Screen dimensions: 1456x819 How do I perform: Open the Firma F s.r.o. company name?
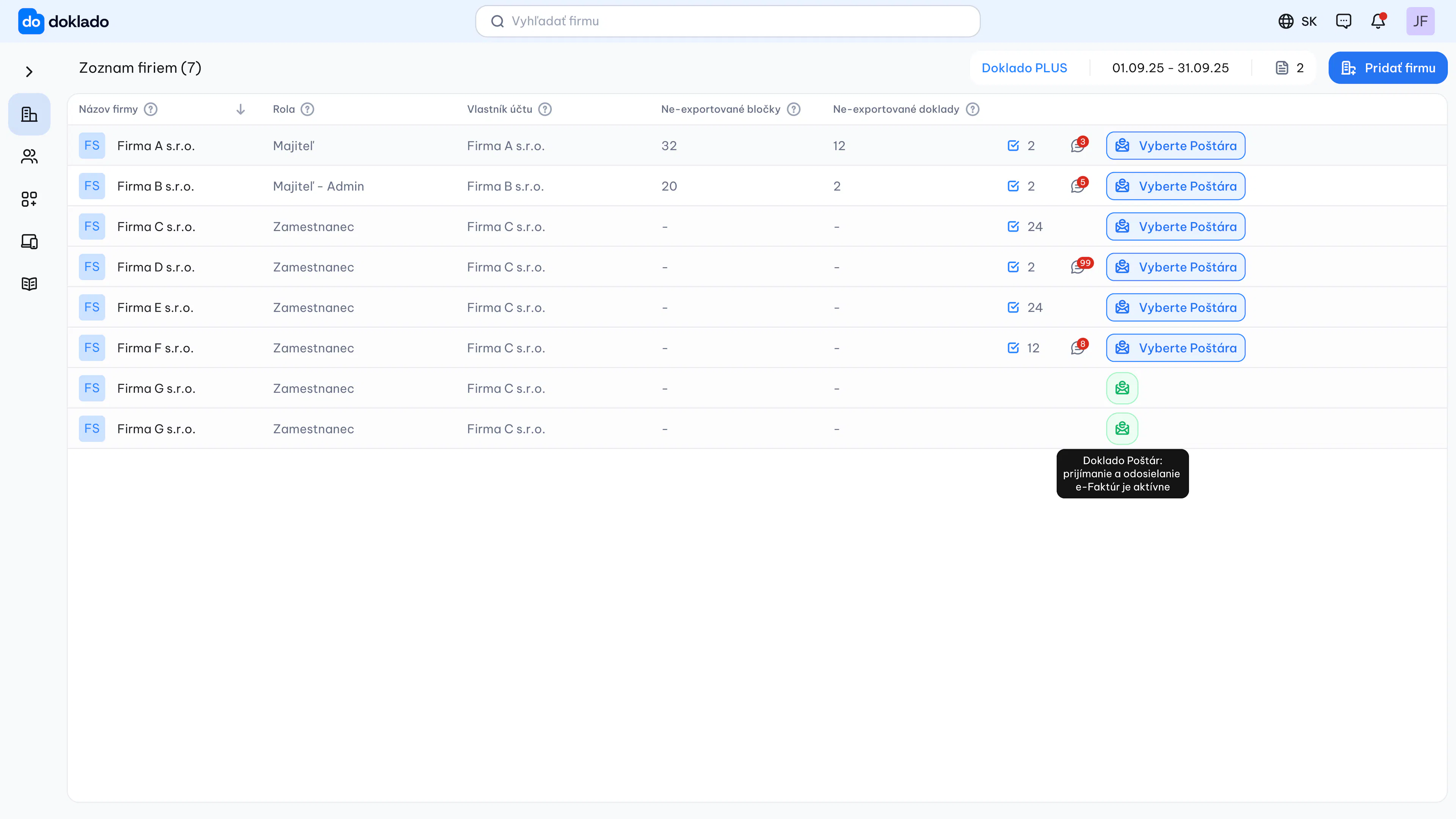155,348
